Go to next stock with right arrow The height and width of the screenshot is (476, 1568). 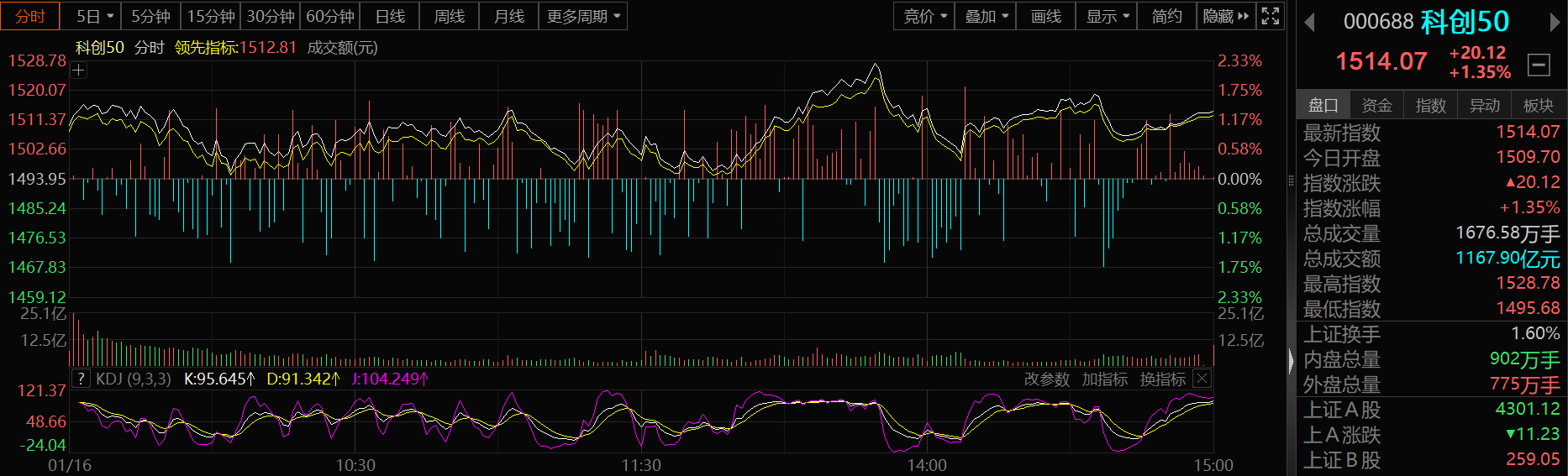tap(1555, 23)
